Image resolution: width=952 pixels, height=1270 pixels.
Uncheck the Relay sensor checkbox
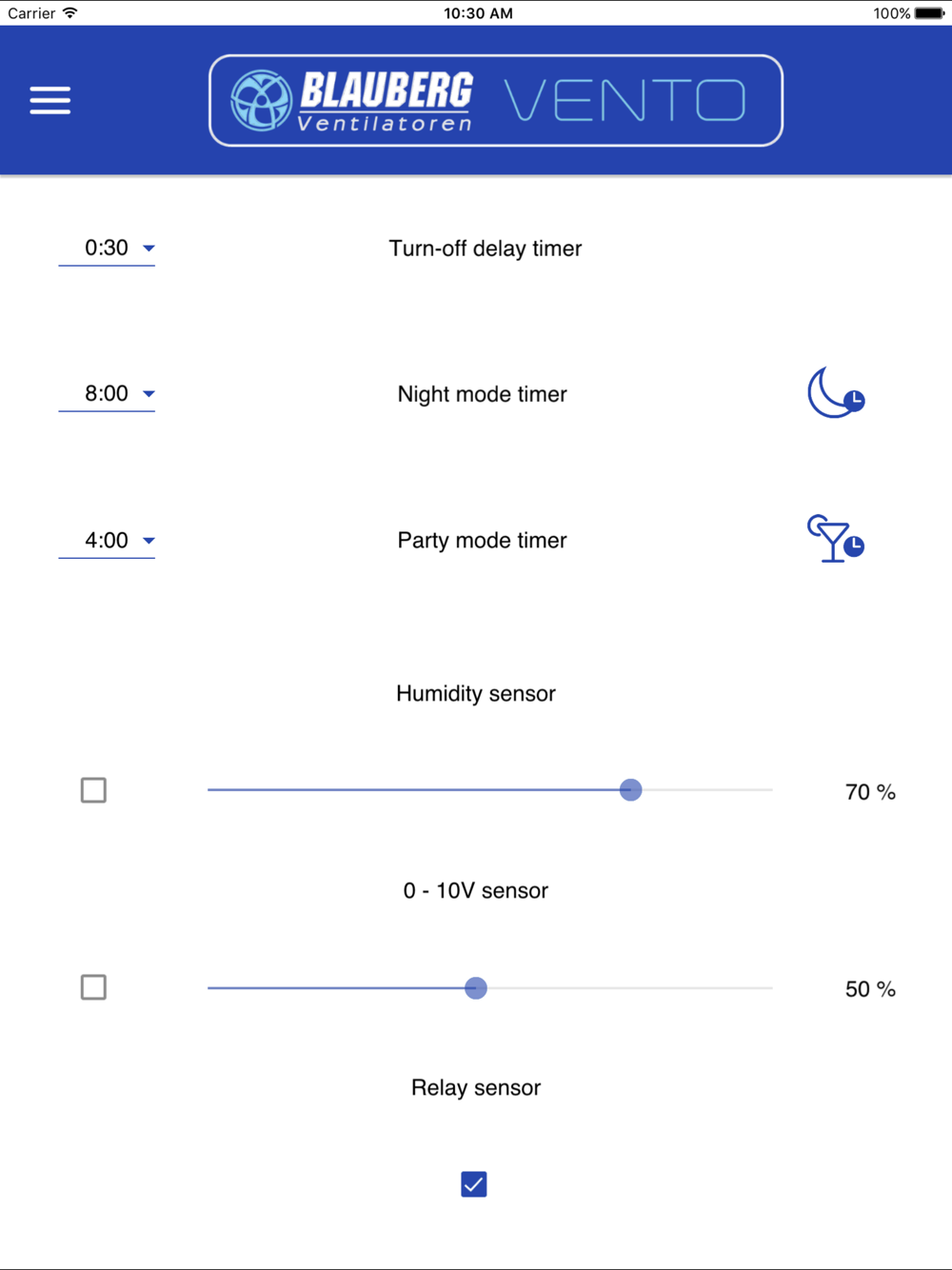click(x=473, y=1184)
